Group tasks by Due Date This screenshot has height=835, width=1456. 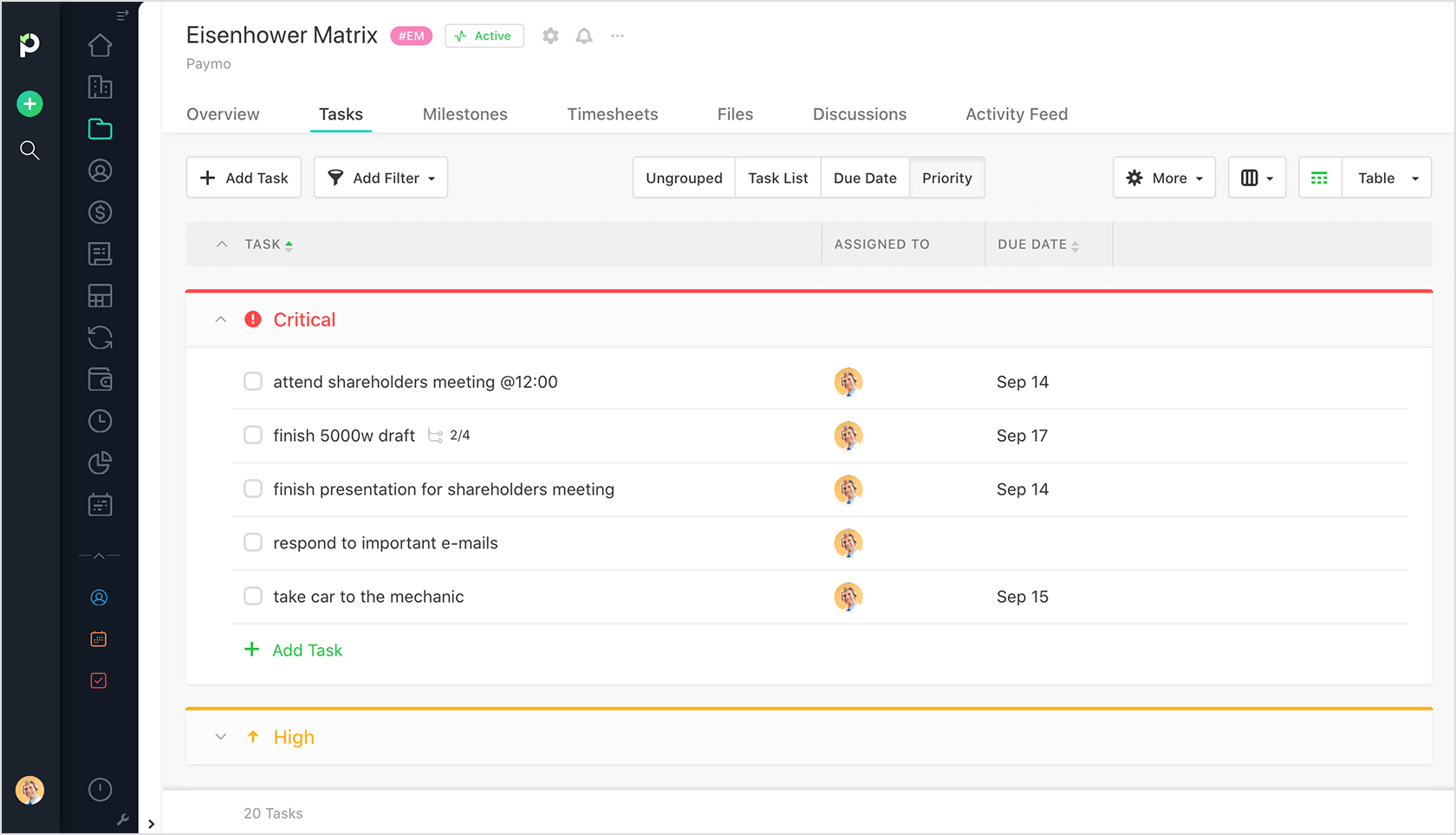click(x=864, y=178)
